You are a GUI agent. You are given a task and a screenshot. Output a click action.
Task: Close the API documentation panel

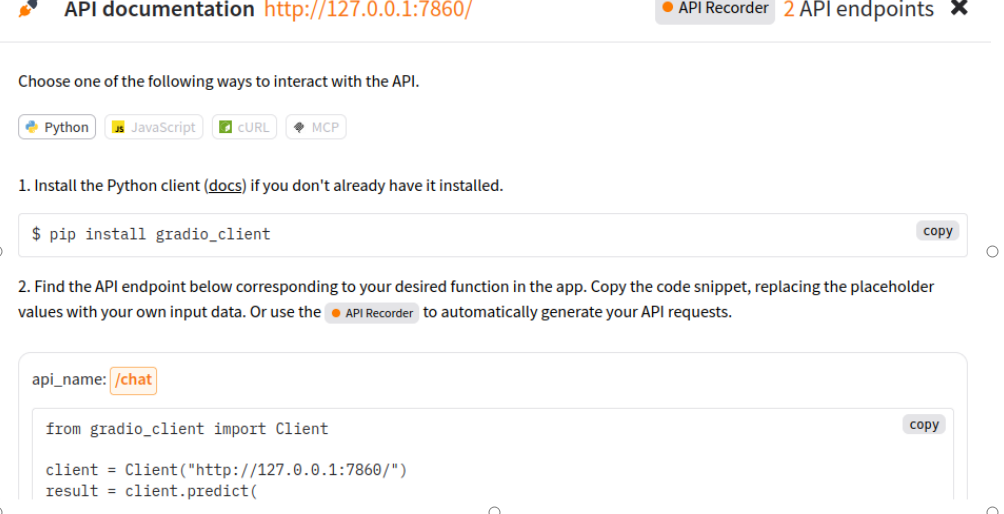[959, 8]
